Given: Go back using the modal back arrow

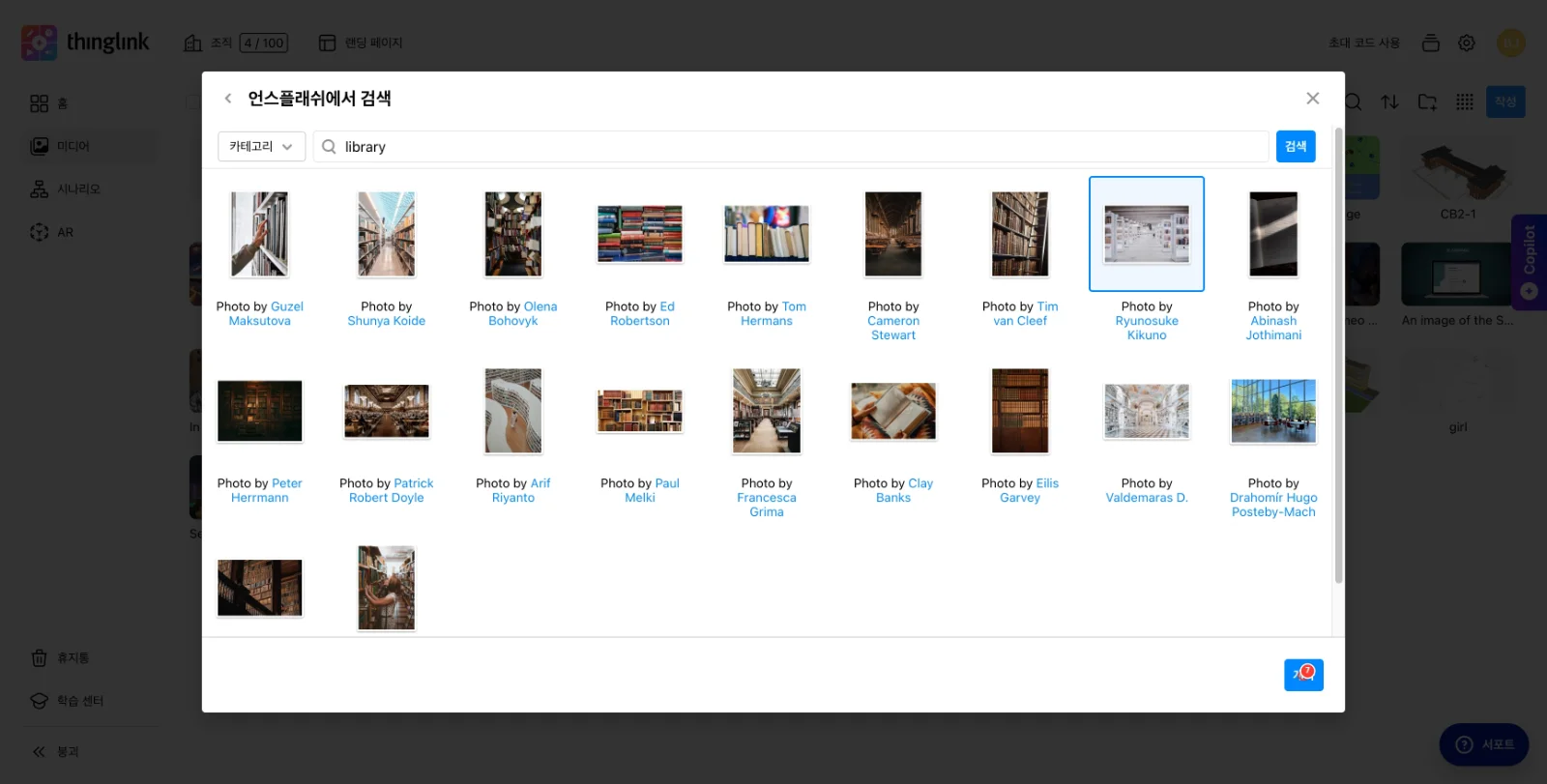Looking at the screenshot, I should coord(228,99).
